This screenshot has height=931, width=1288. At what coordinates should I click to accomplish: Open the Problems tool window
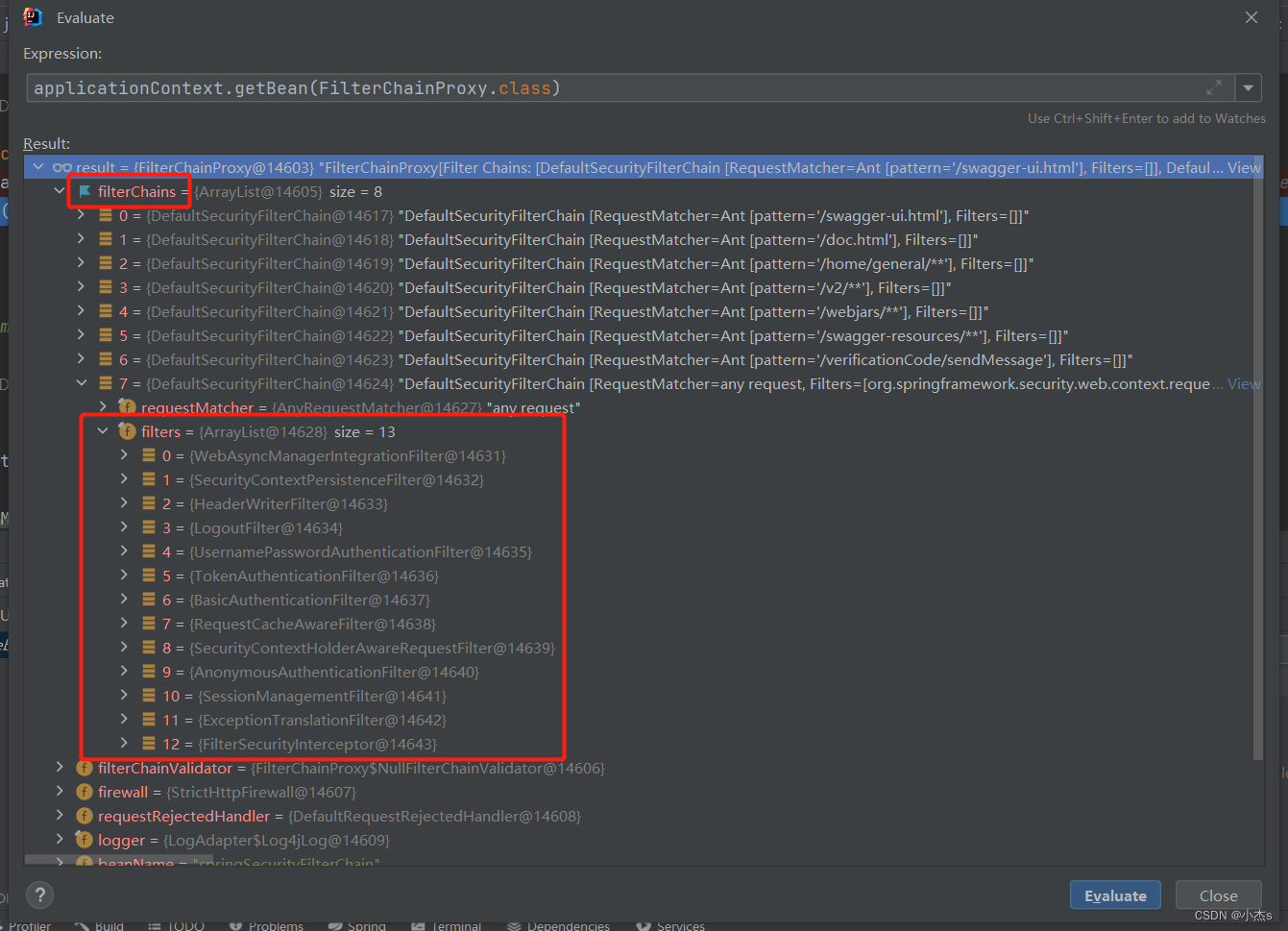click(276, 924)
